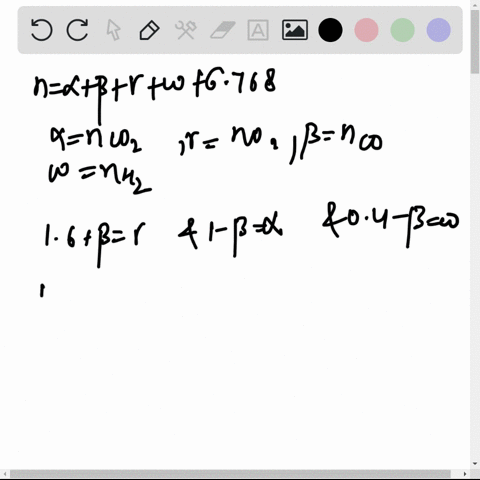Pick the eraser tool
This screenshot has height=480, width=480.
223,30
